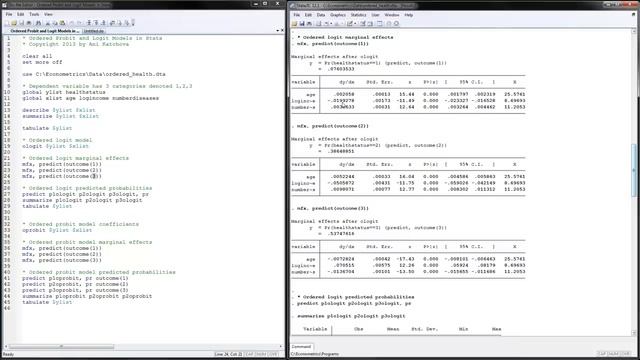Screen dimensions: 640x360
Task: Open Statistics menu in Stata window
Action: point(358,15)
